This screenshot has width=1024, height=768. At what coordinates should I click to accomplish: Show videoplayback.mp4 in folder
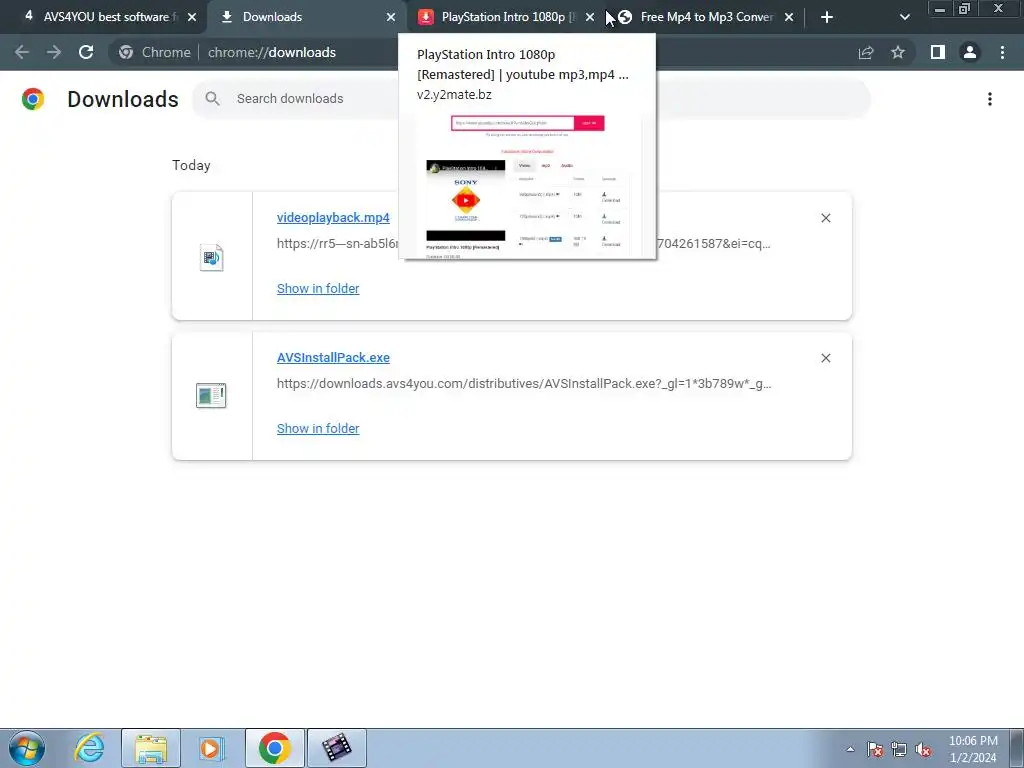(318, 289)
